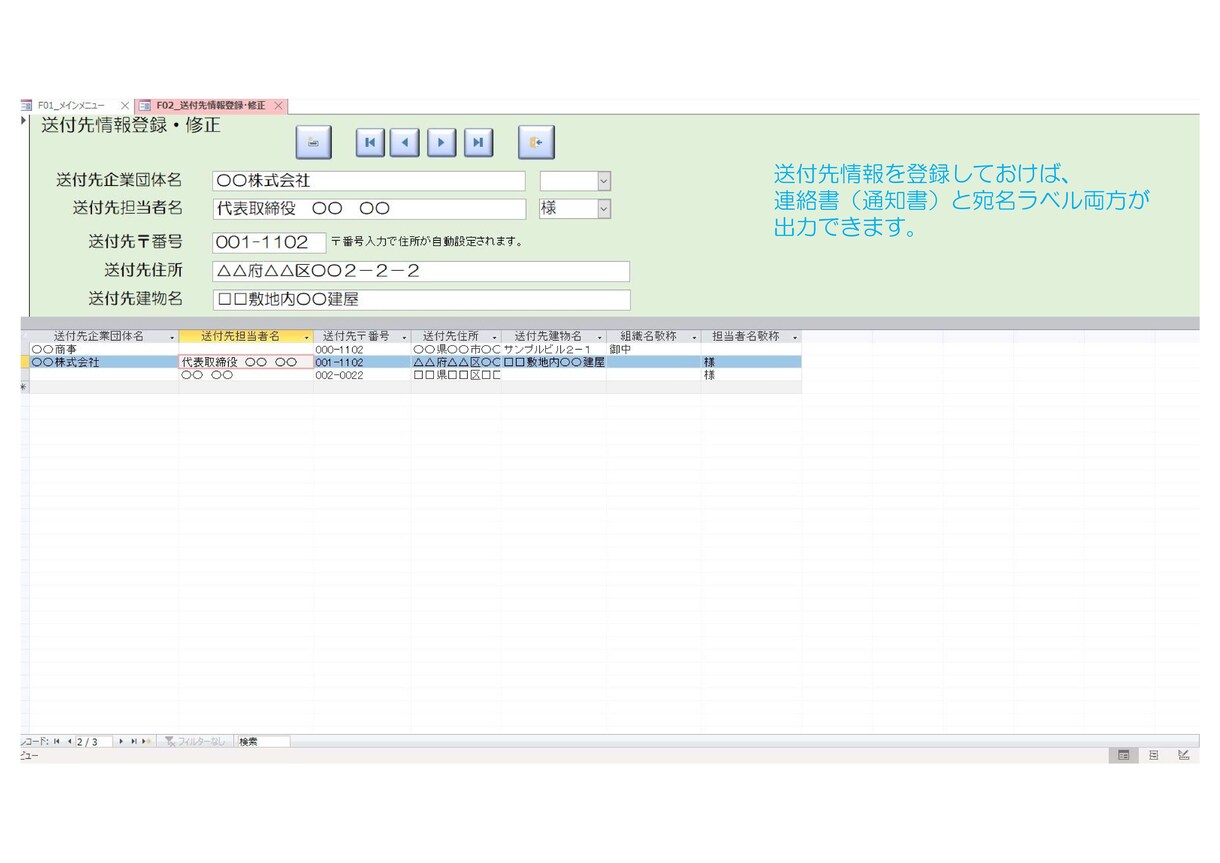The image size is (1220, 863).
Task: Open filter arrow on 送付先住所 column header
Action: click(x=494, y=337)
